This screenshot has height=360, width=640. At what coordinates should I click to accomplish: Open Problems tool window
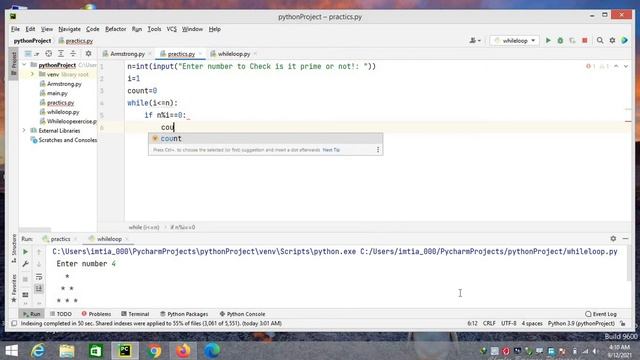click(x=96, y=314)
